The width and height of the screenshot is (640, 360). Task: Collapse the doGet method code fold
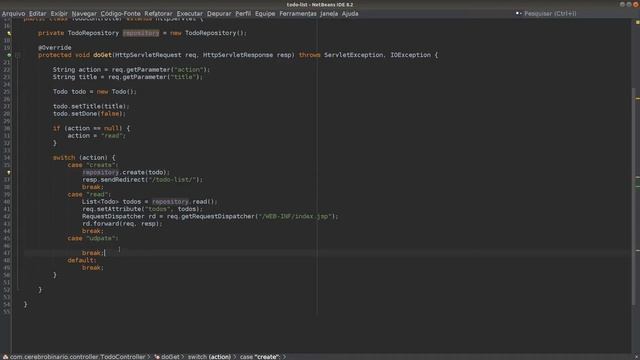18,55
